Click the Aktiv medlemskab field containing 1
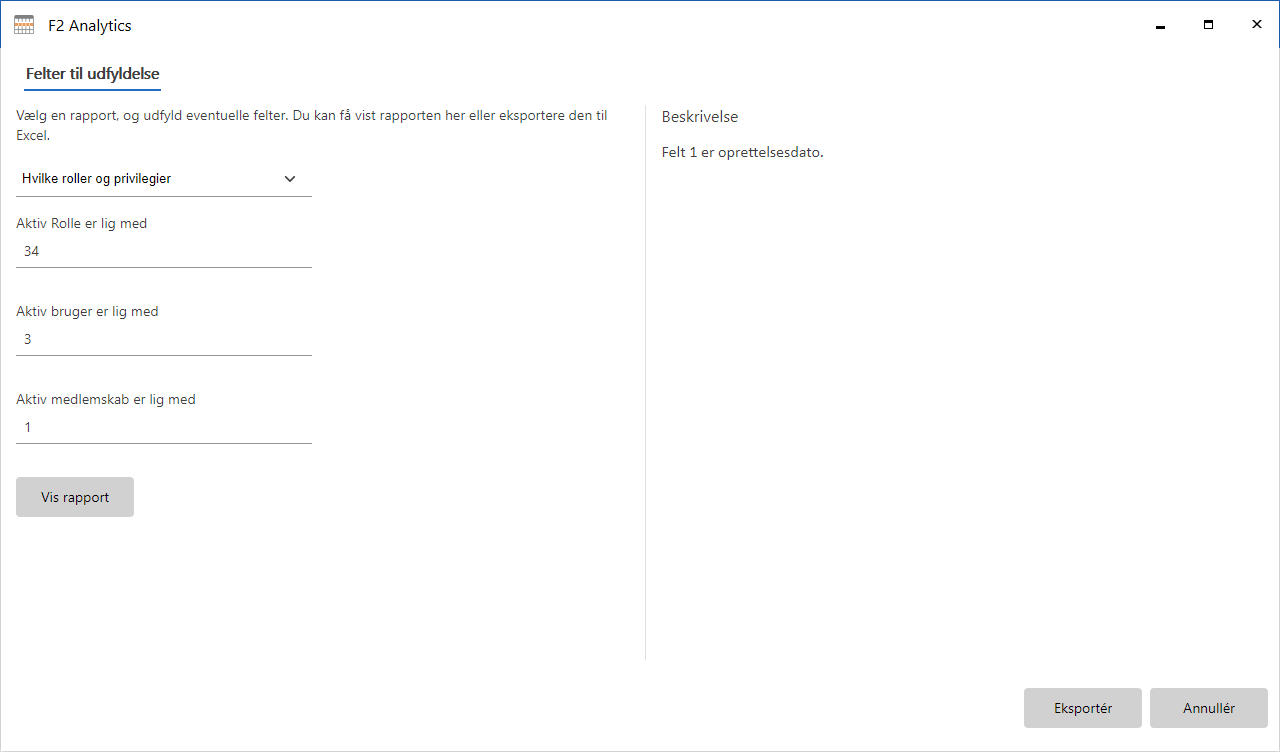1280x752 pixels. (x=163, y=428)
